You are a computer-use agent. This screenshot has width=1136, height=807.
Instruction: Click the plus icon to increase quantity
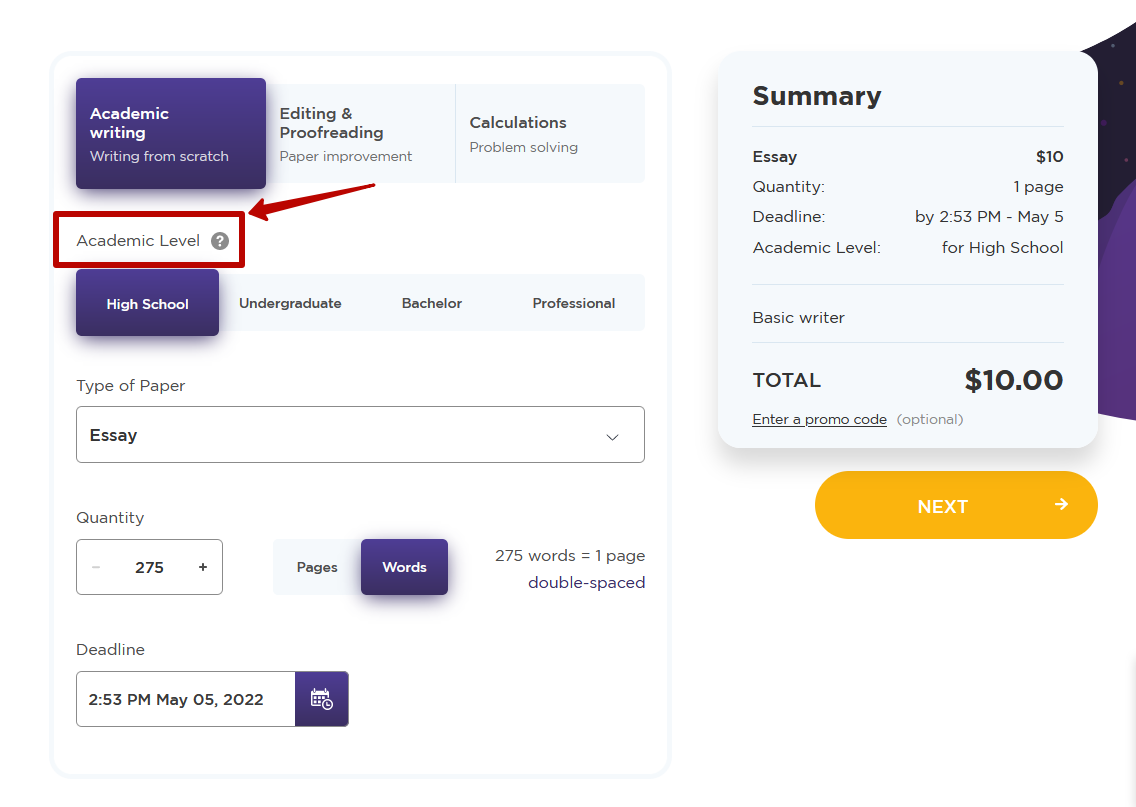[203, 567]
